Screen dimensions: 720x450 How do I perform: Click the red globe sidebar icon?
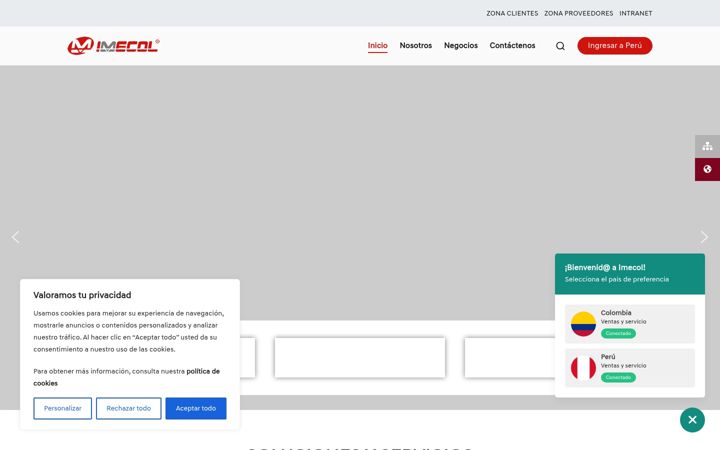click(x=707, y=169)
